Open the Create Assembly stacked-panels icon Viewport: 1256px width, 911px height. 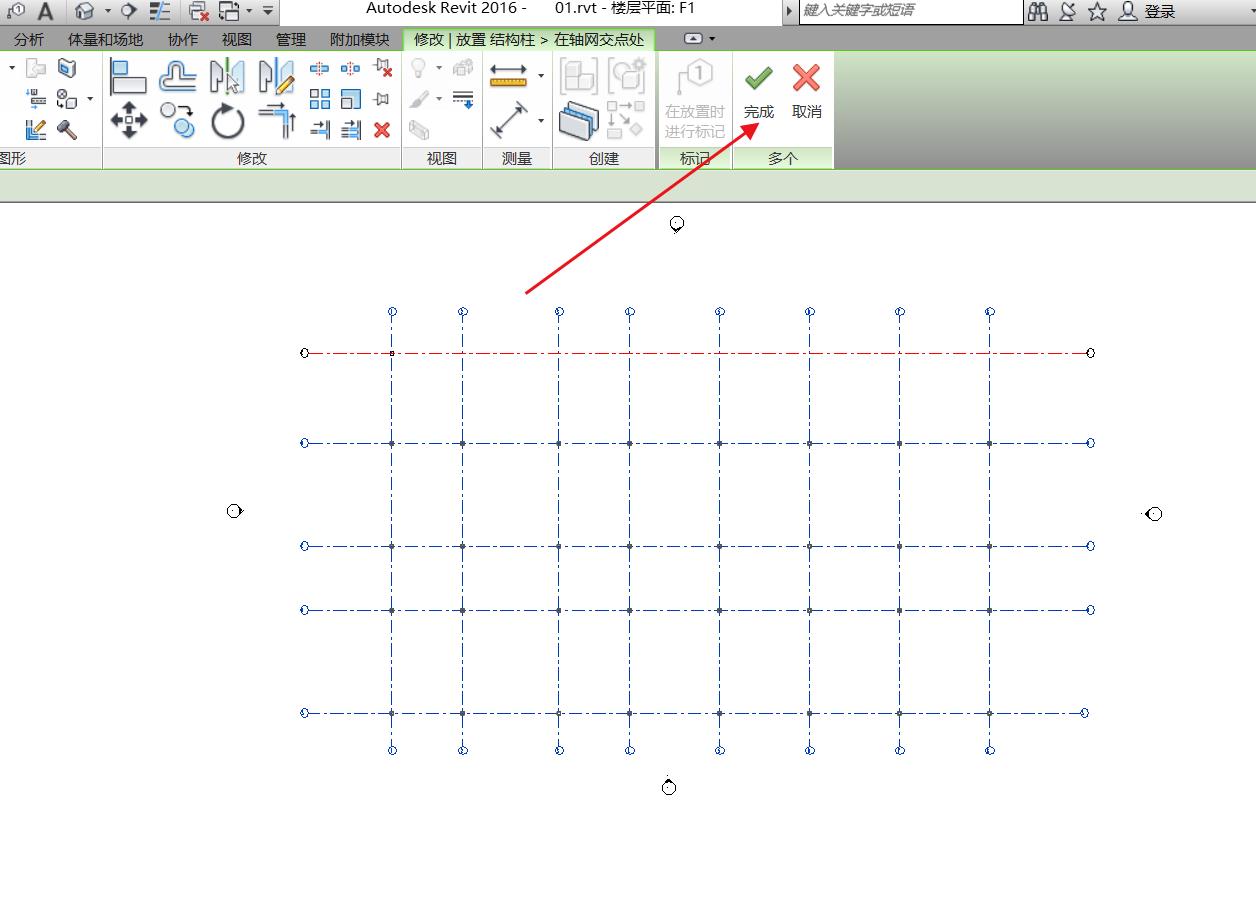[578, 121]
